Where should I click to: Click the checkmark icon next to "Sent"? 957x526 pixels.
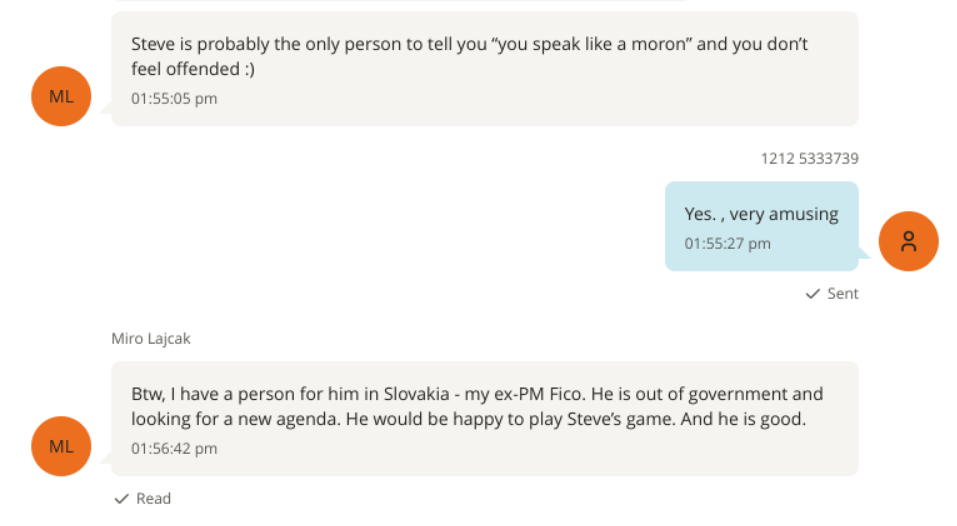(x=813, y=294)
